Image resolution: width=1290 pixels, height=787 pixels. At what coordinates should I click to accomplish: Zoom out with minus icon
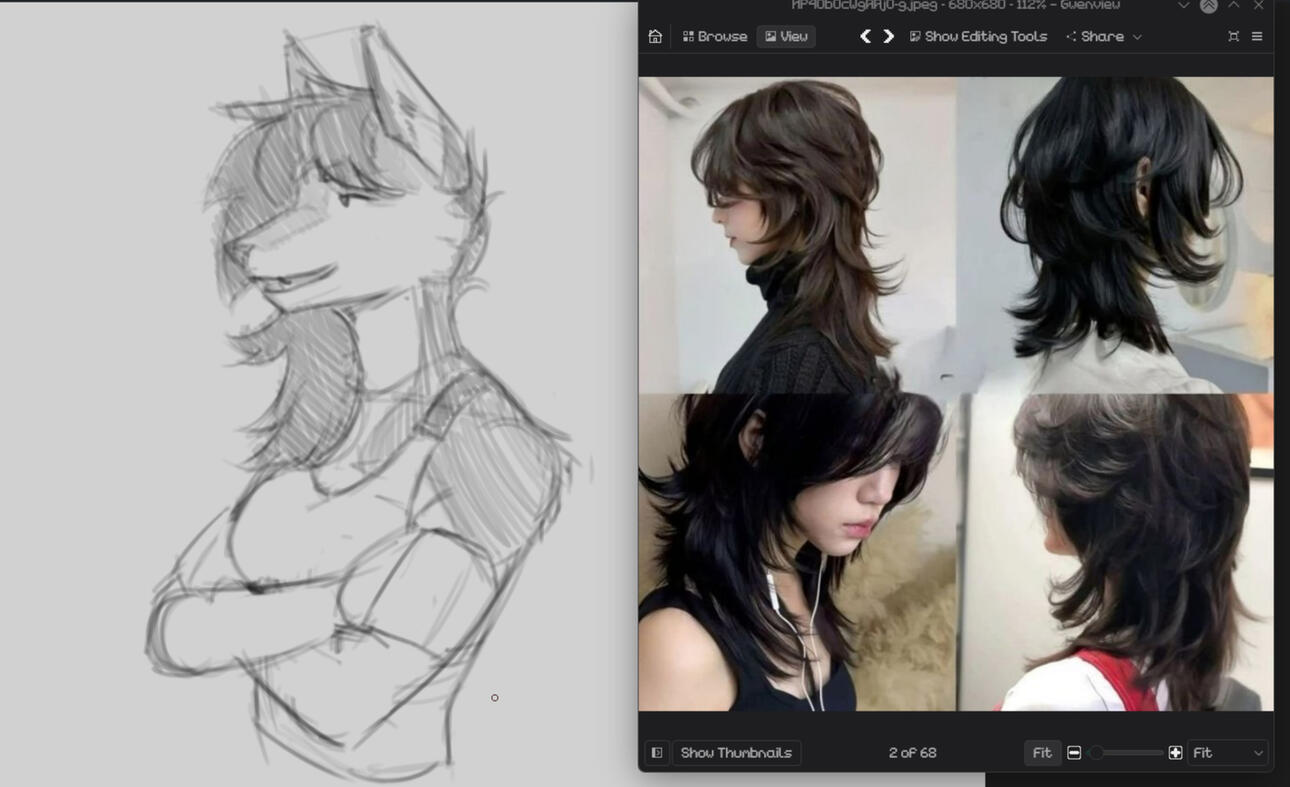point(1074,752)
